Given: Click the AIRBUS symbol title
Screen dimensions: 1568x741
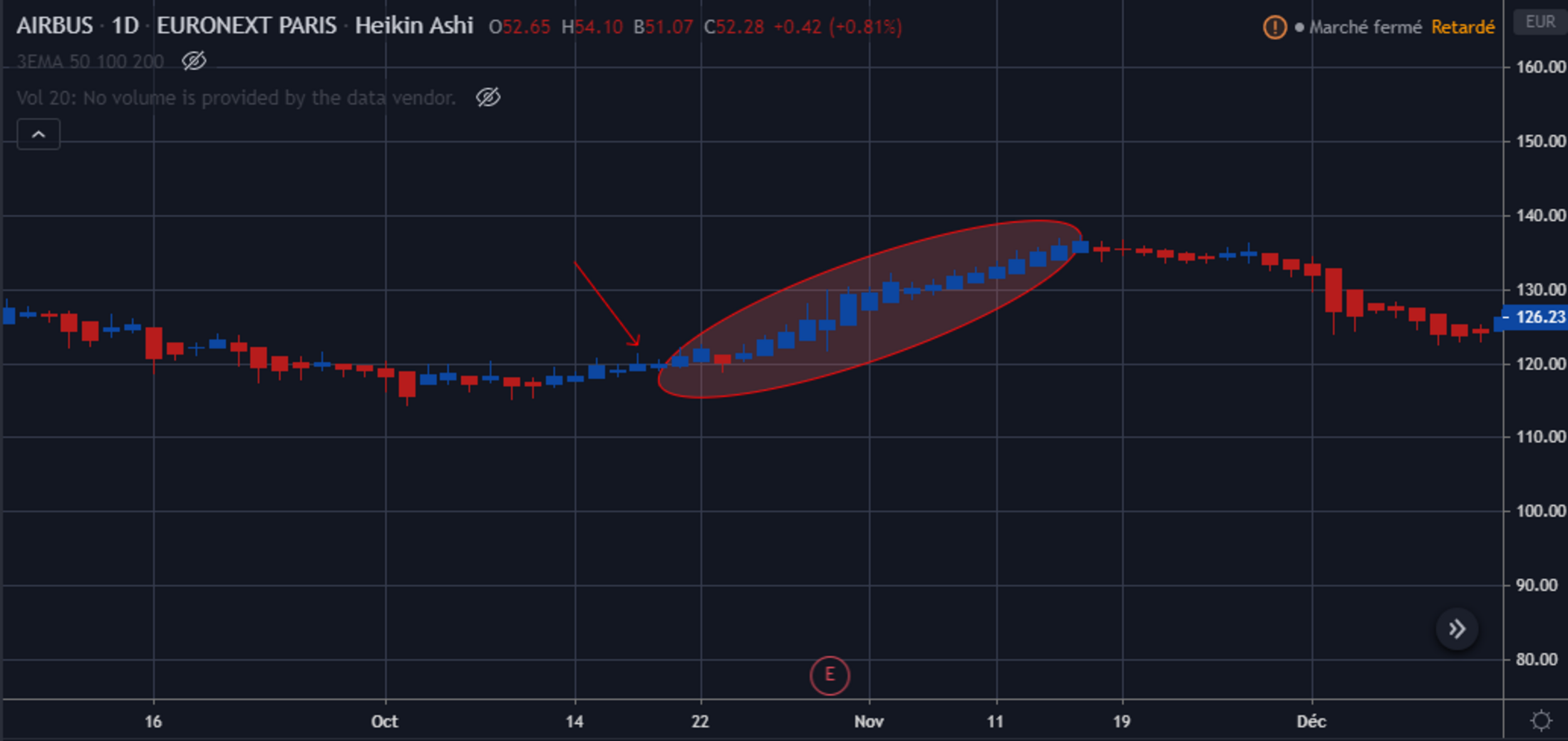Looking at the screenshot, I should [x=55, y=26].
